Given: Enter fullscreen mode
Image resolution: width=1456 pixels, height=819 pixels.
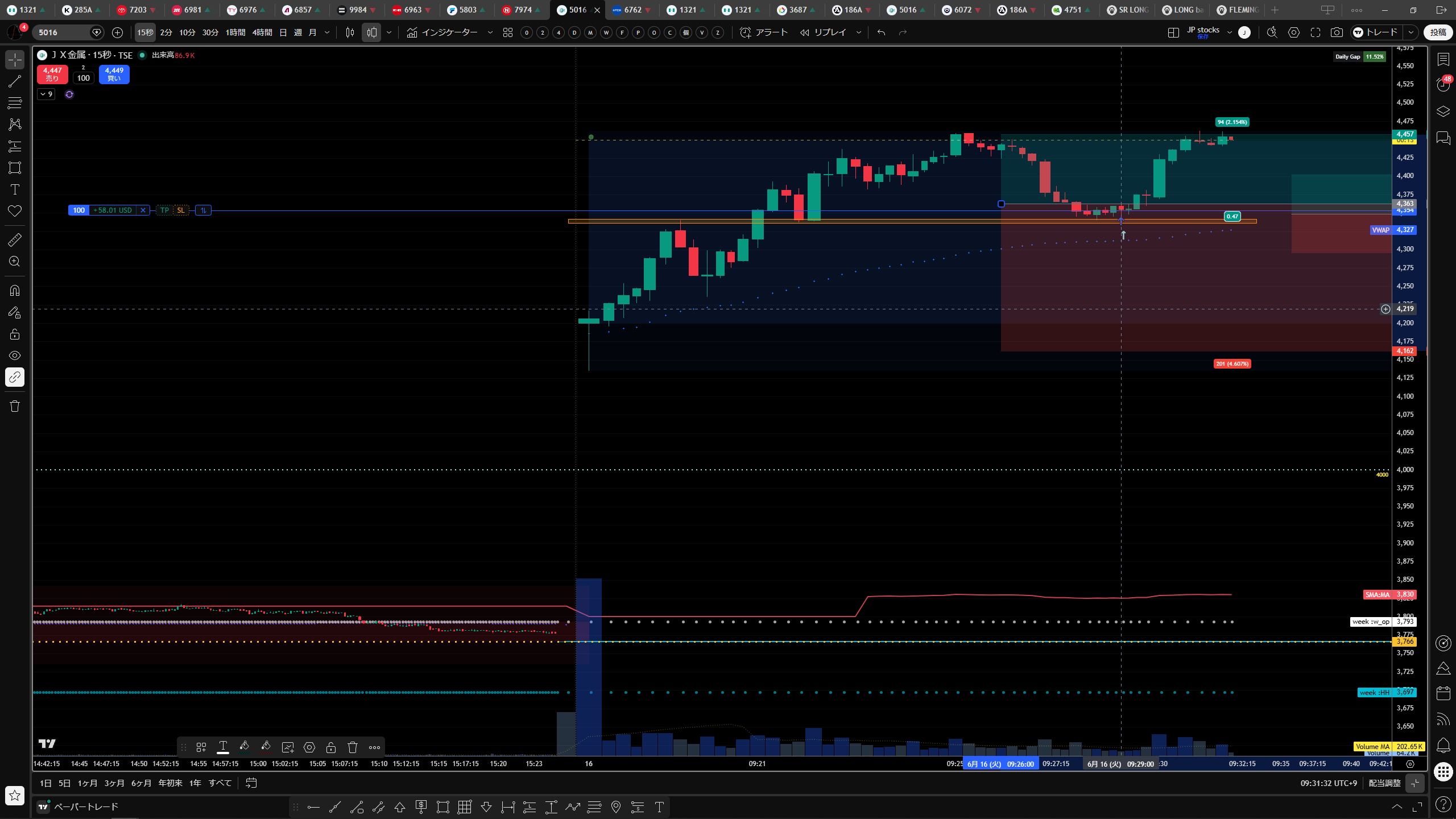Looking at the screenshot, I should [1316, 33].
